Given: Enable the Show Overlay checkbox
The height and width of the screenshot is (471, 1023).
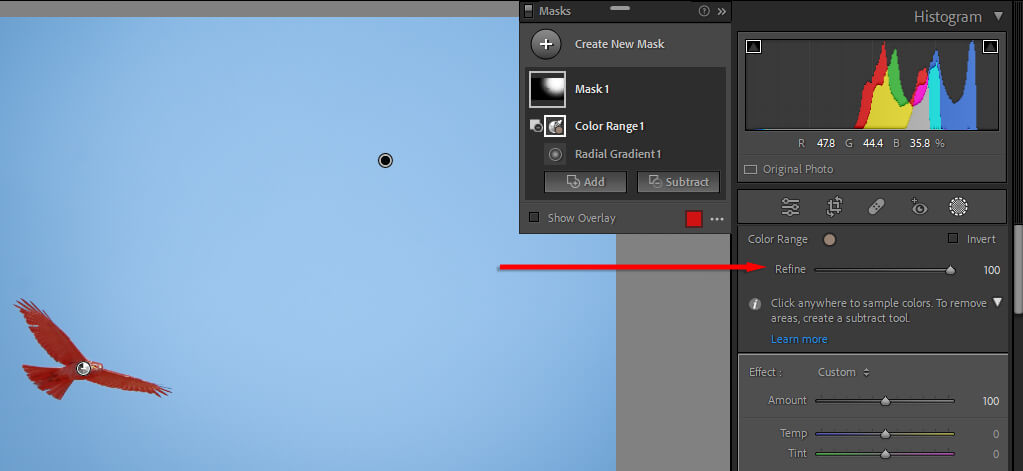Looking at the screenshot, I should point(534,218).
